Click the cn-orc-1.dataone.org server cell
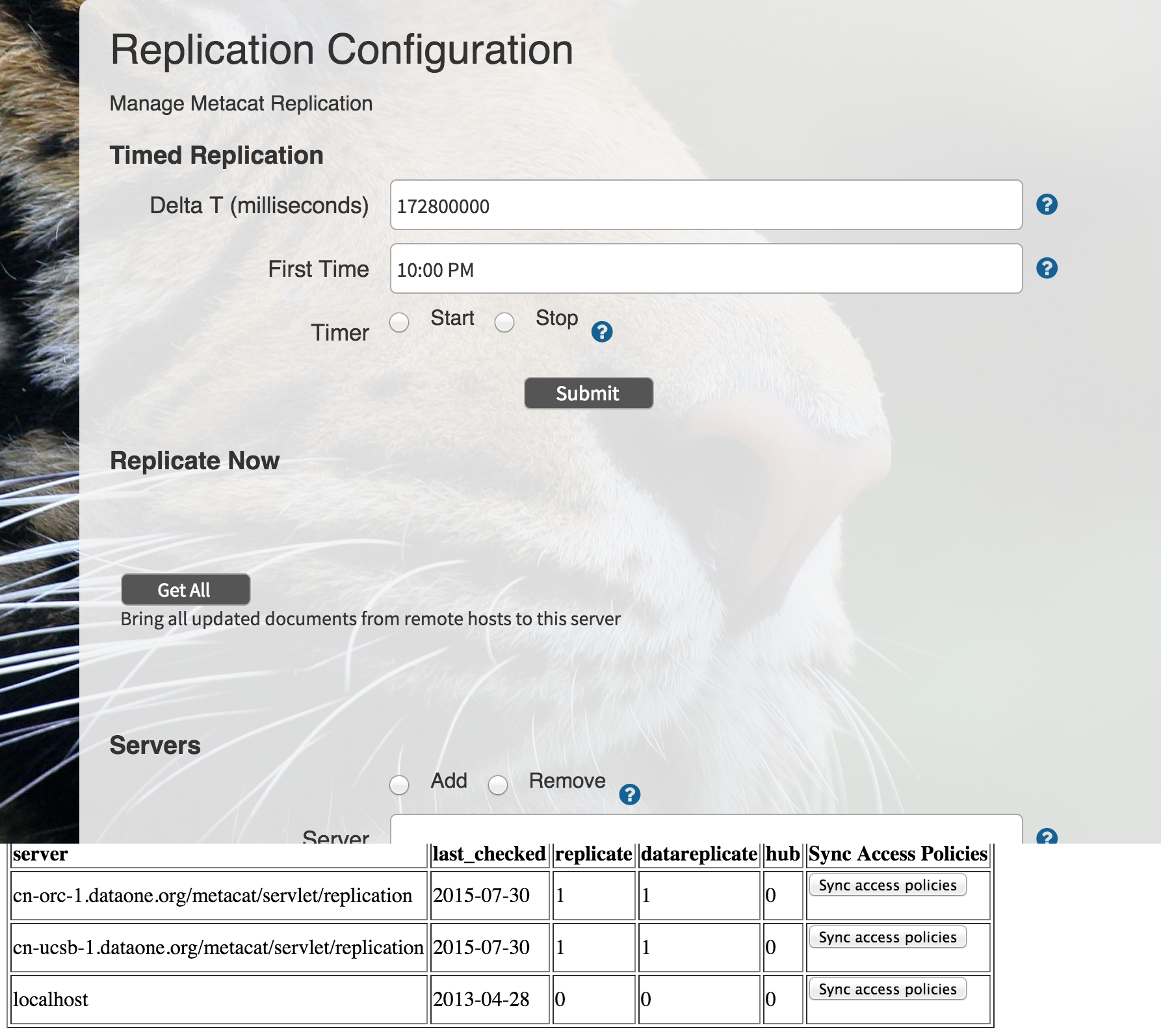The width and height of the screenshot is (1161, 1036). tap(213, 896)
